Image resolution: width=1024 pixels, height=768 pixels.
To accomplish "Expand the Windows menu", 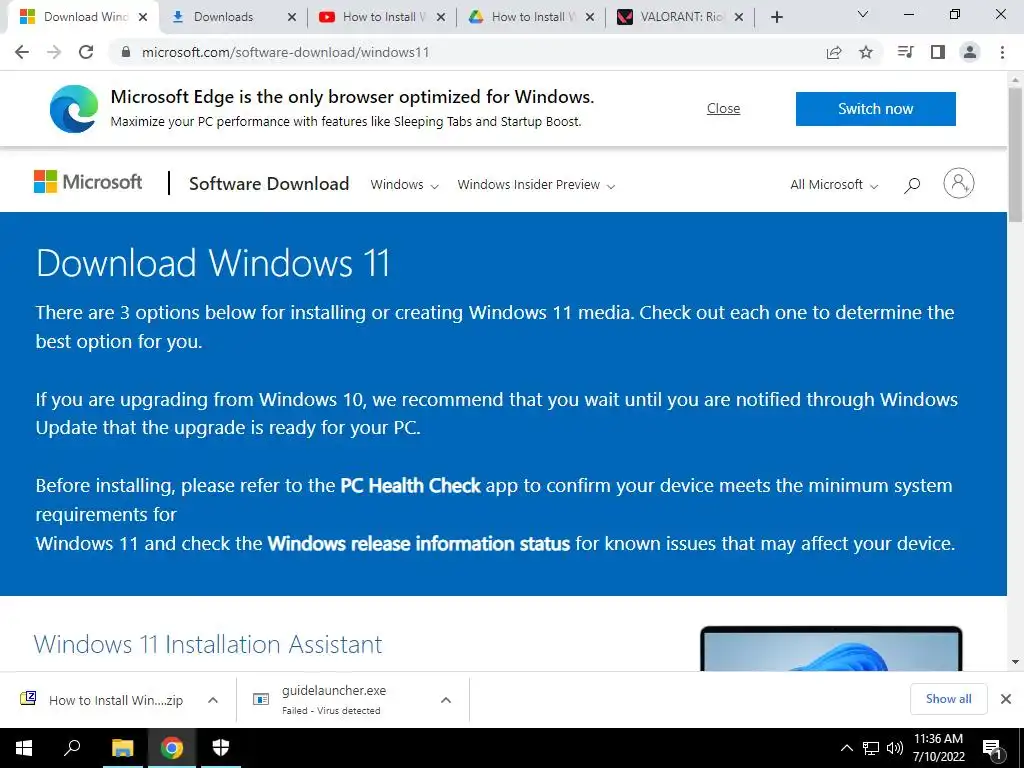I will click(404, 185).
